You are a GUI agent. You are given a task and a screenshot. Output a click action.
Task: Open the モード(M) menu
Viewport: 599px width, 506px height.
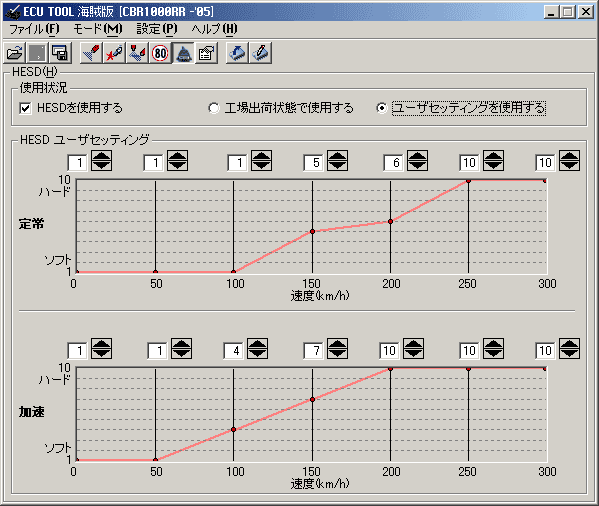(98, 29)
